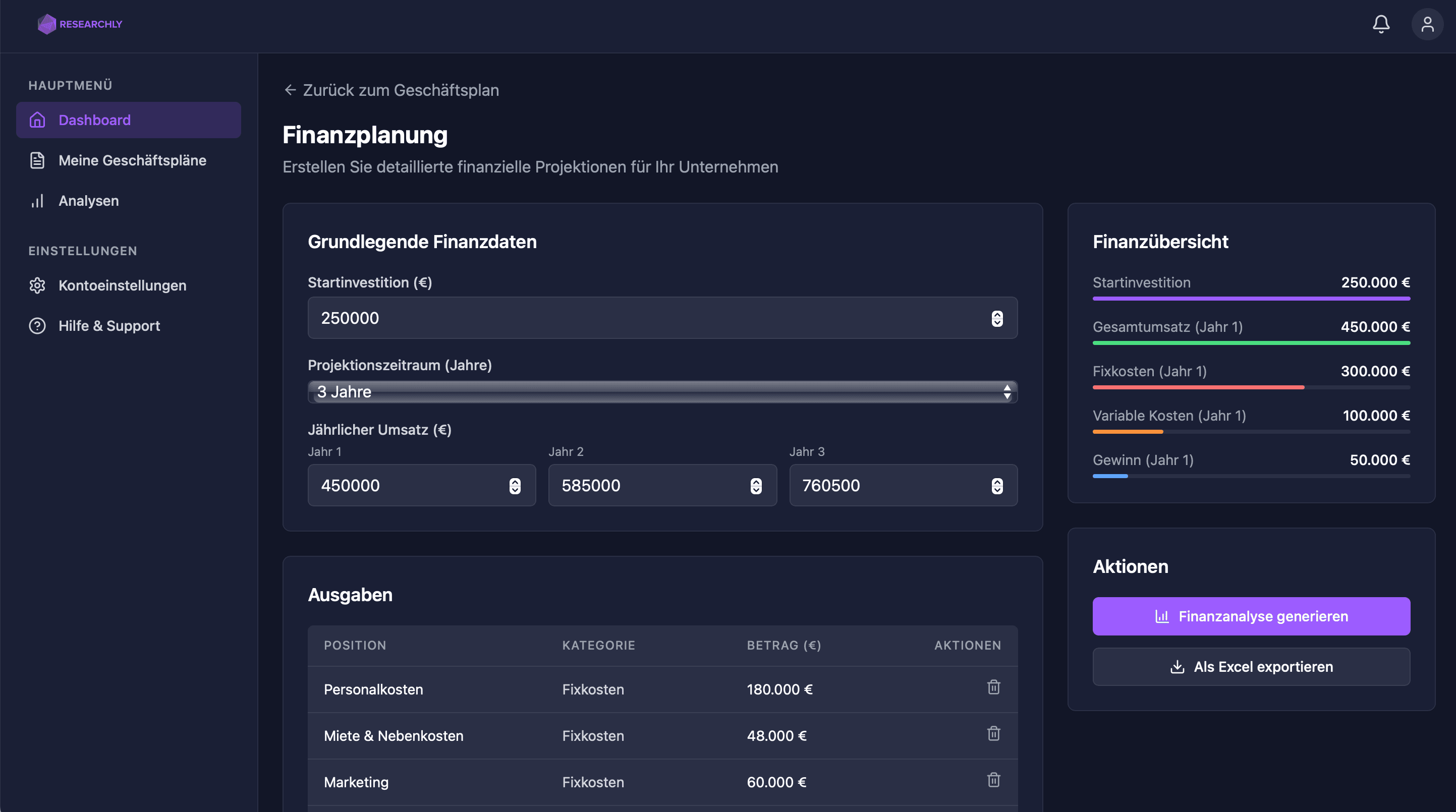
Task: Open the notifications bell icon
Action: coord(1381,24)
